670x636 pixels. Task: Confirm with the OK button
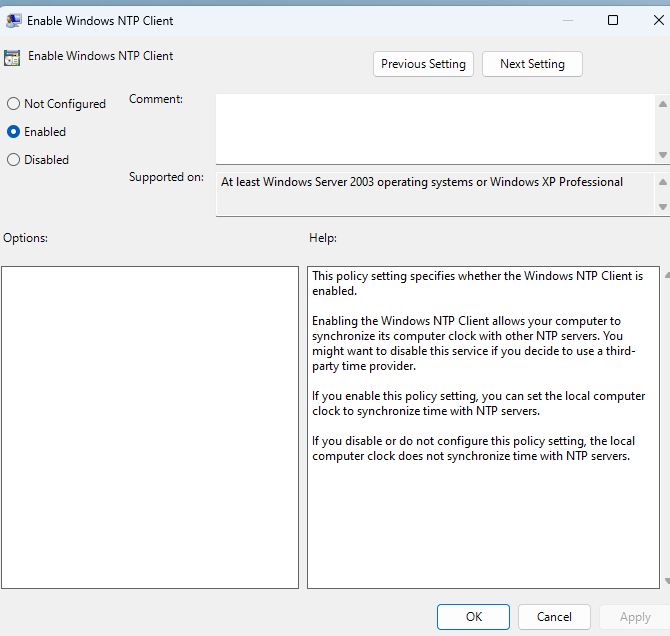[473, 617]
